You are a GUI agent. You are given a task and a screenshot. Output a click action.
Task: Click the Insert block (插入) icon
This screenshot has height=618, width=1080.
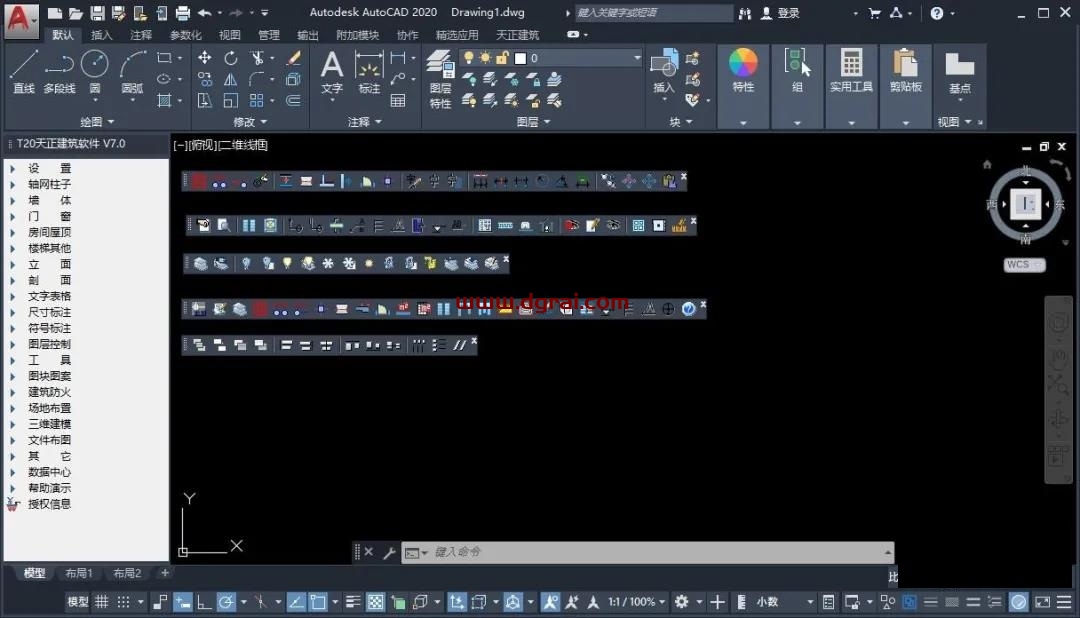663,70
